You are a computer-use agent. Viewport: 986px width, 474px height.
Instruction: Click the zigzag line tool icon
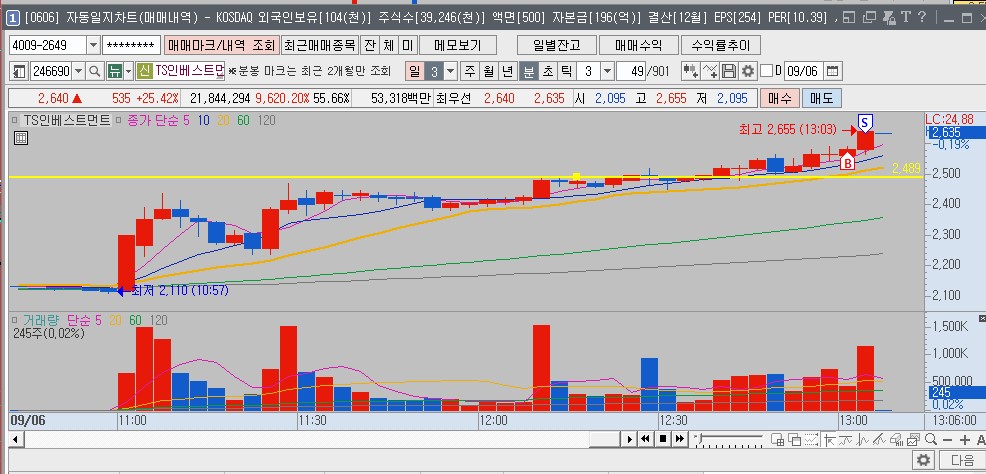(x=863, y=439)
